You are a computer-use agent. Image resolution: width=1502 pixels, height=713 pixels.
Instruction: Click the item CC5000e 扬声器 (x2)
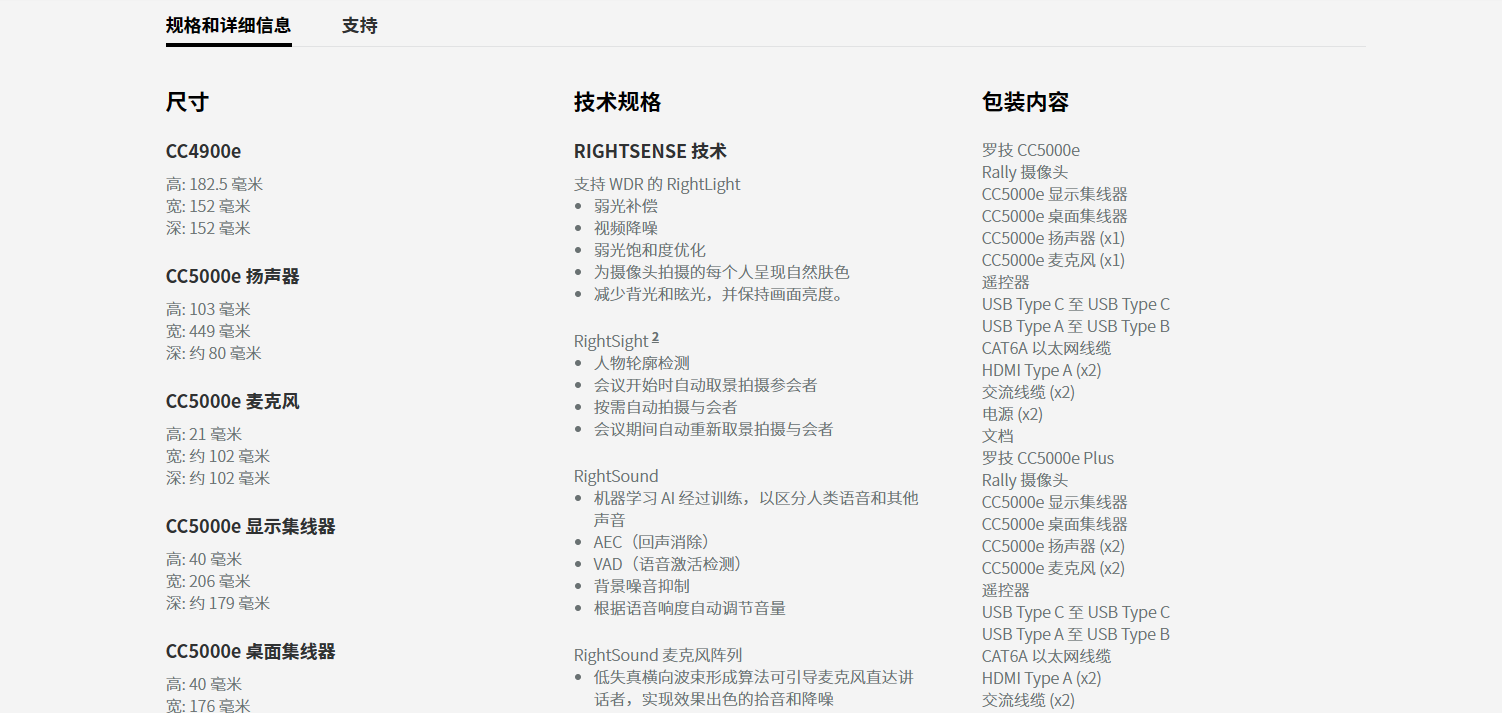click(1054, 546)
